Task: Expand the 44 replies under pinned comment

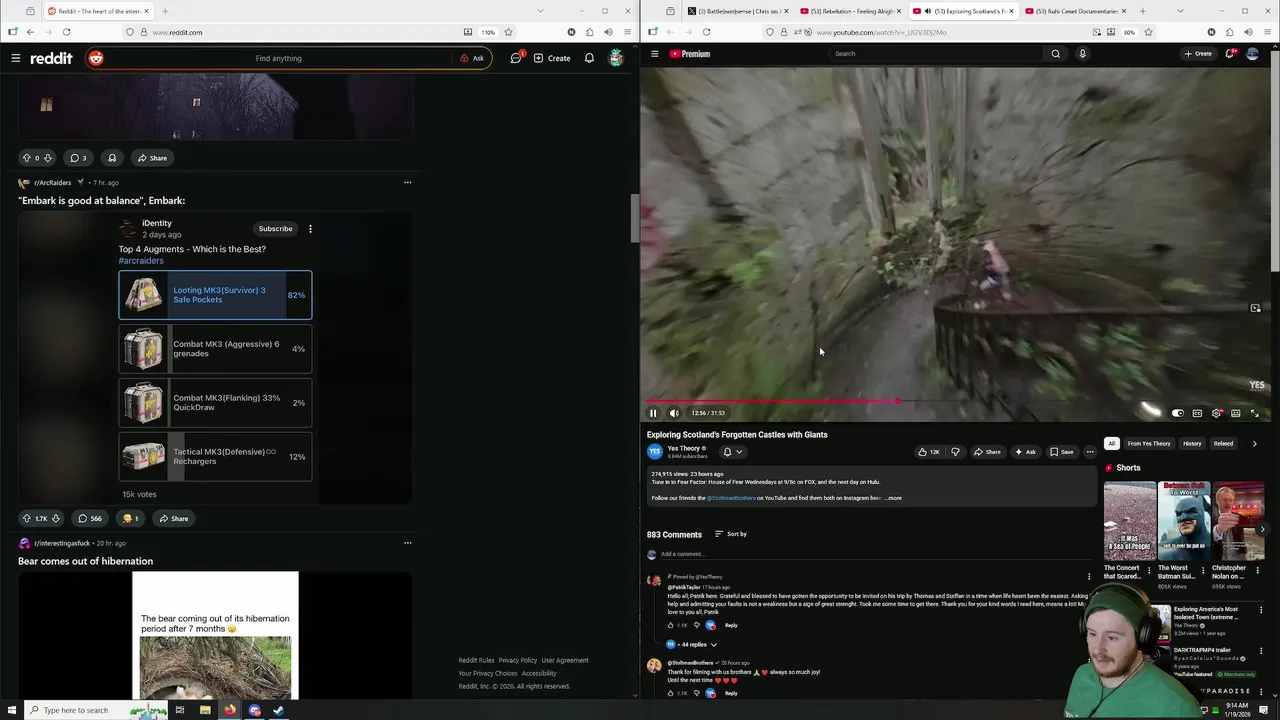Action: pyautogui.click(x=691, y=644)
